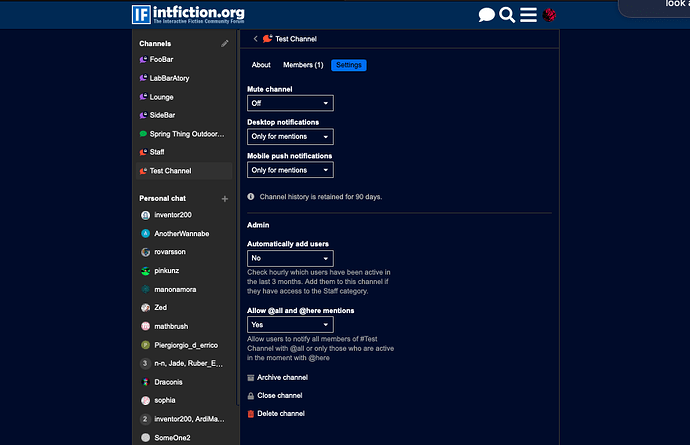Click the group chat badge numbered 2
The height and width of the screenshot is (445, 690).
coord(145,419)
